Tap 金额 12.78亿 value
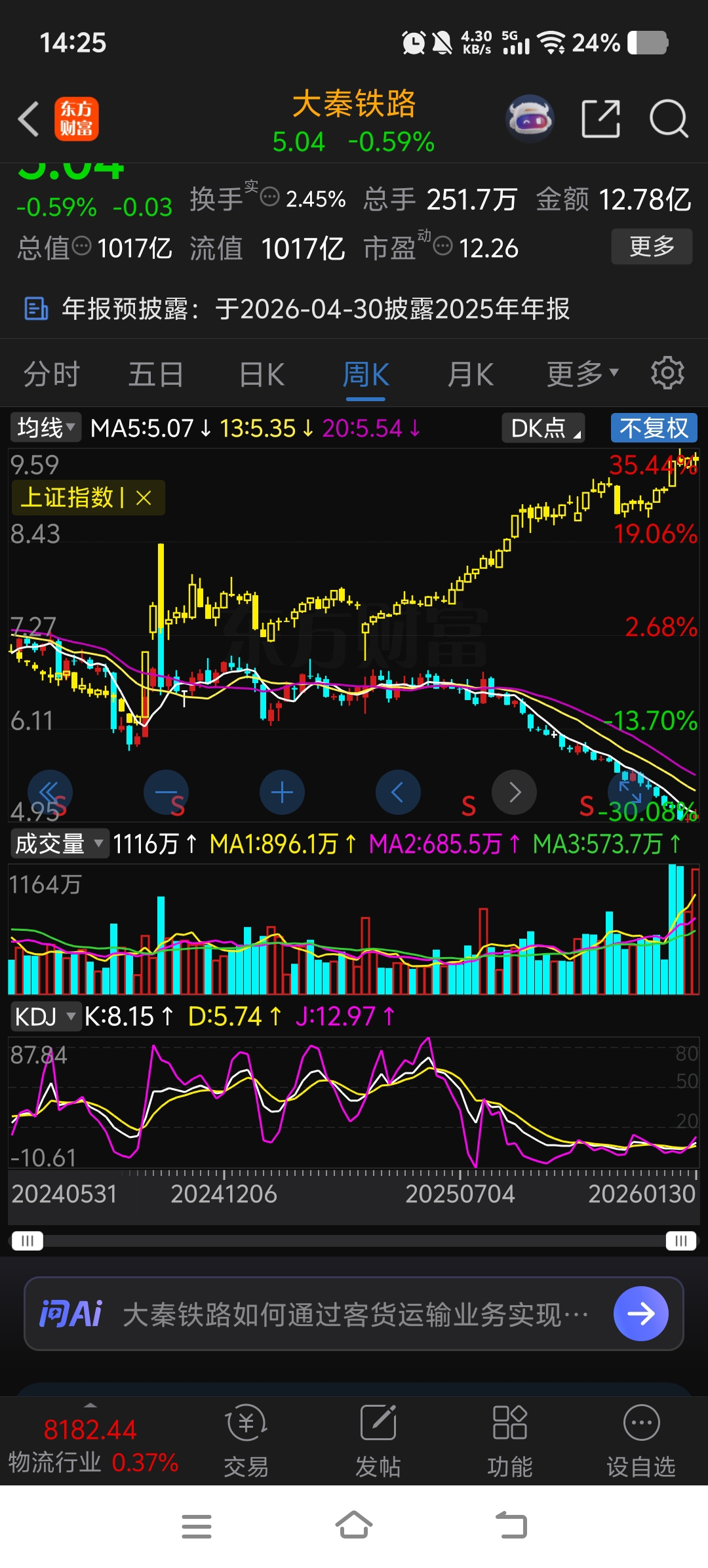The width and height of the screenshot is (708, 1568). [x=614, y=199]
